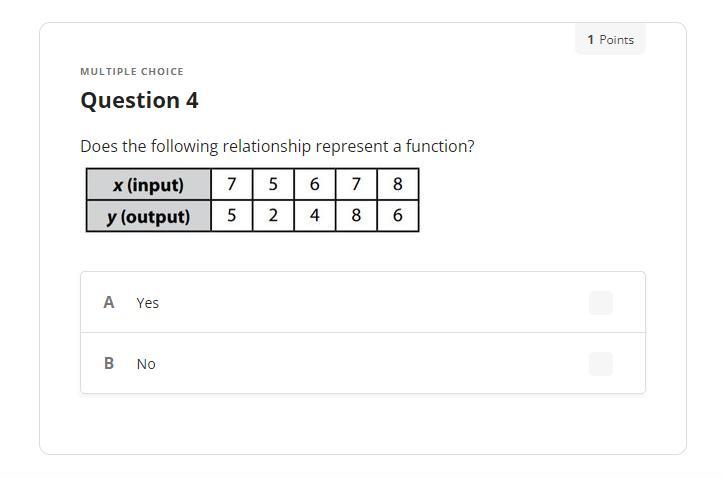Check the box for answer A Yes
The height and width of the screenshot is (478, 724).
pos(600,303)
